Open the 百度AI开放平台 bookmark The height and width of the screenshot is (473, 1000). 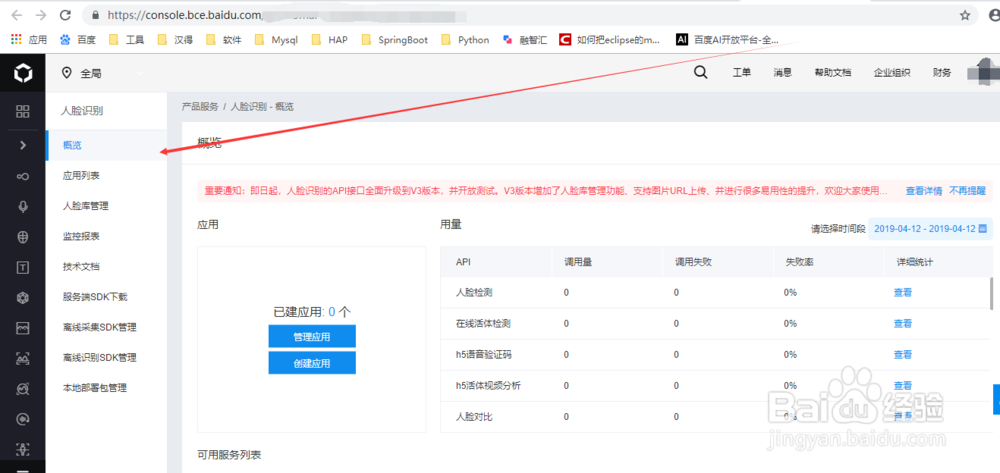[x=728, y=40]
